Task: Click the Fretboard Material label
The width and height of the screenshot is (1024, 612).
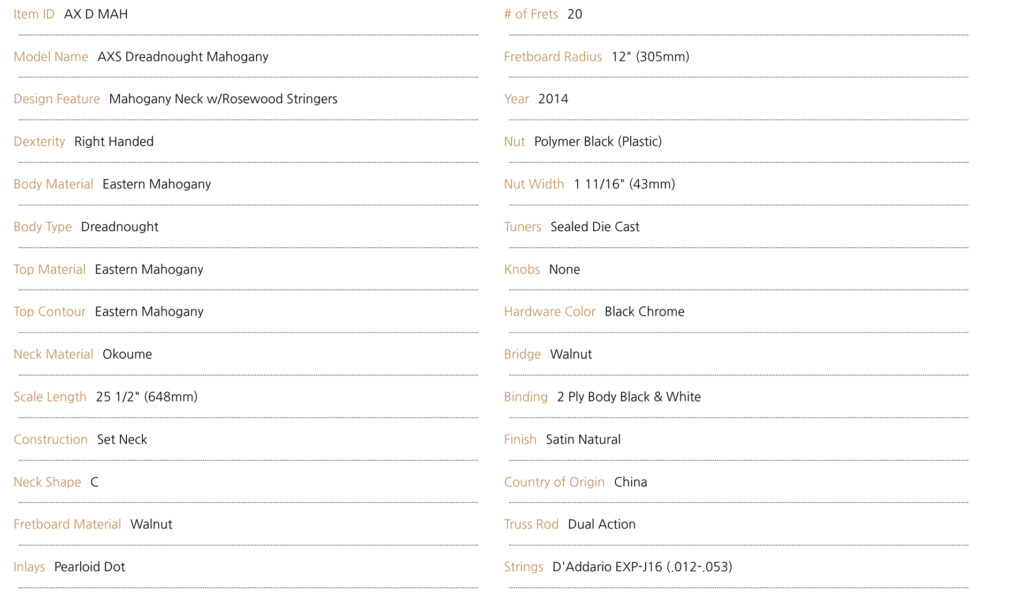Action: pyautogui.click(x=67, y=524)
